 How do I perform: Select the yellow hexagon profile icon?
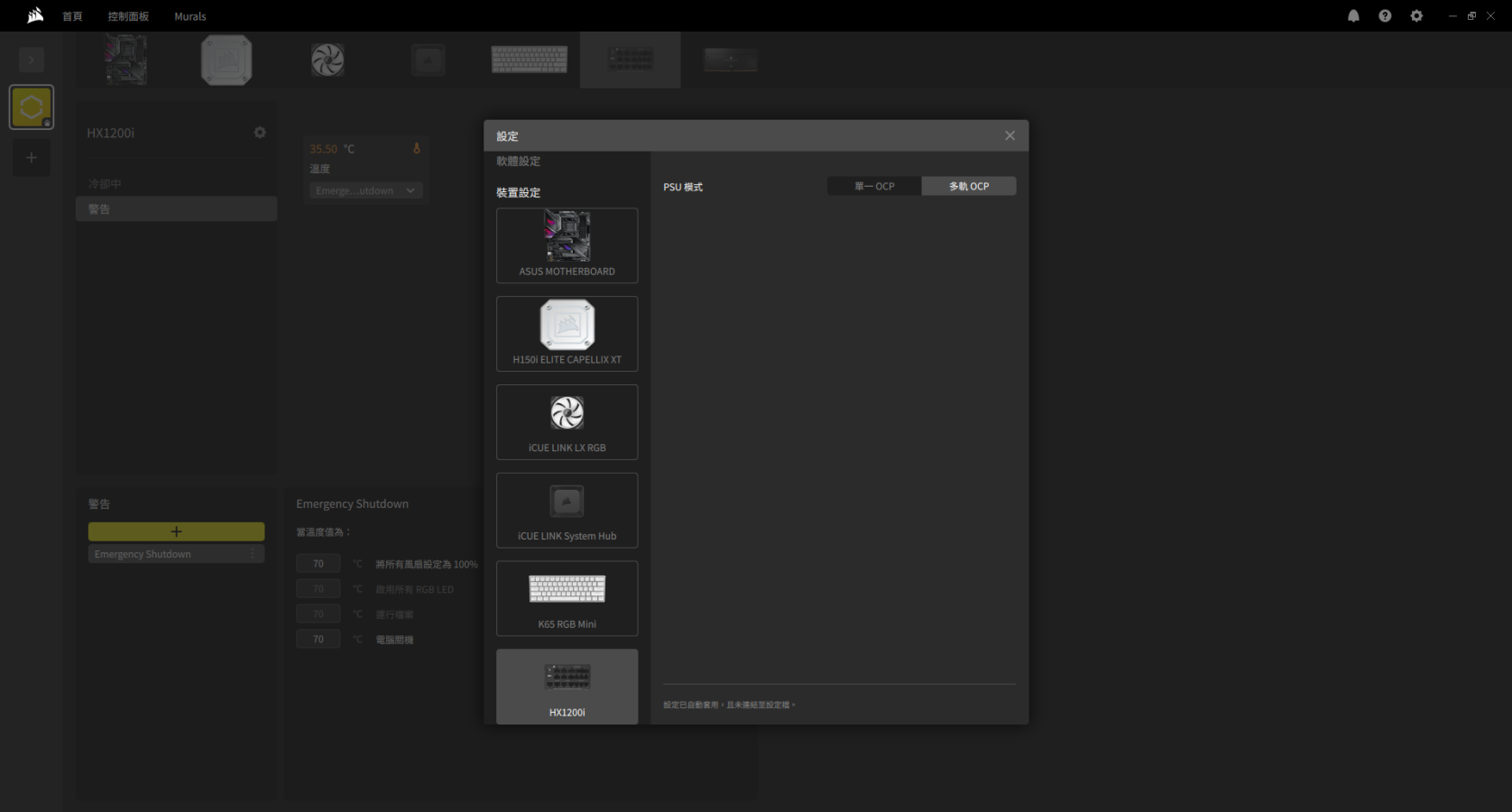tap(32, 107)
